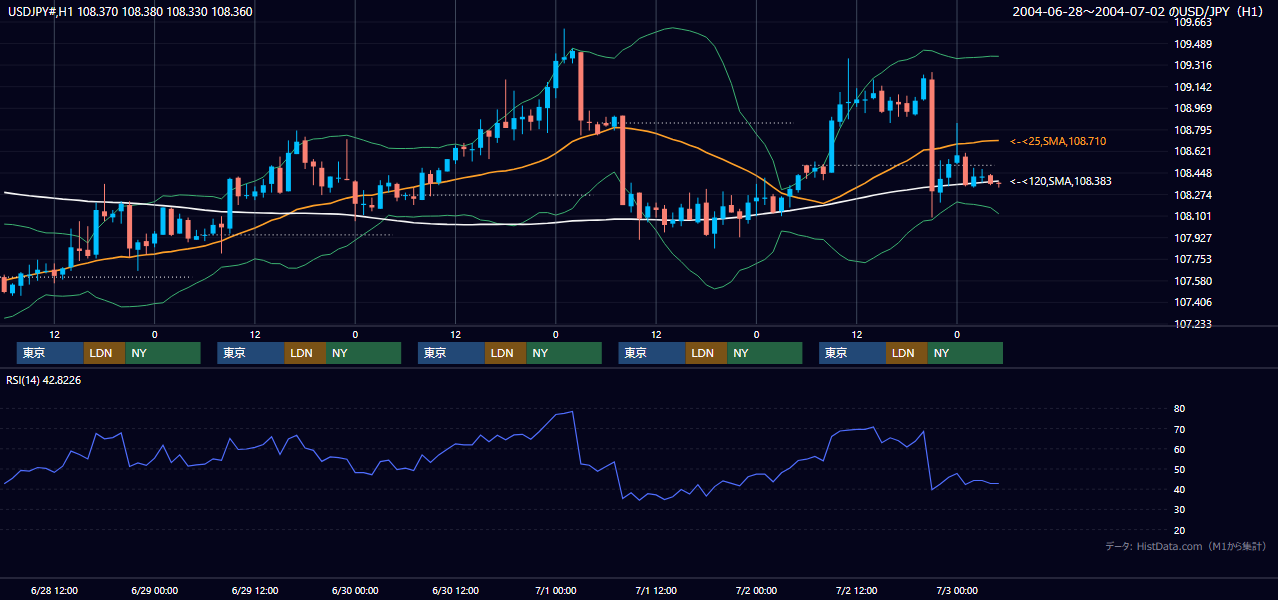This screenshot has height=600, width=1278.
Task: Select the 7/2 00:00 time label
Action: click(x=756, y=590)
